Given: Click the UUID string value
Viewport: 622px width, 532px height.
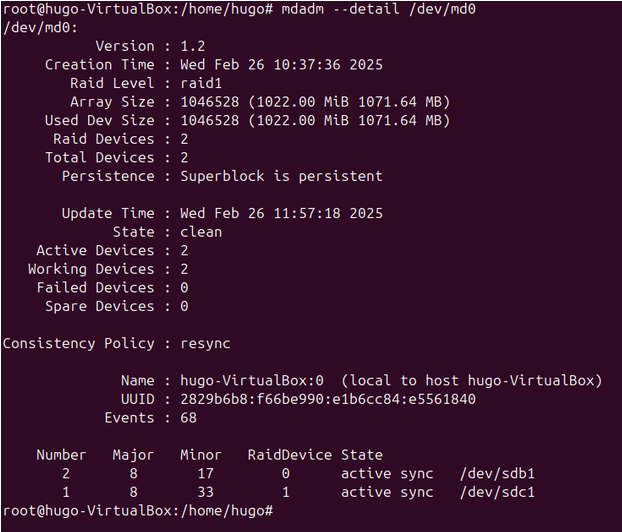Looking at the screenshot, I should pos(327,399).
